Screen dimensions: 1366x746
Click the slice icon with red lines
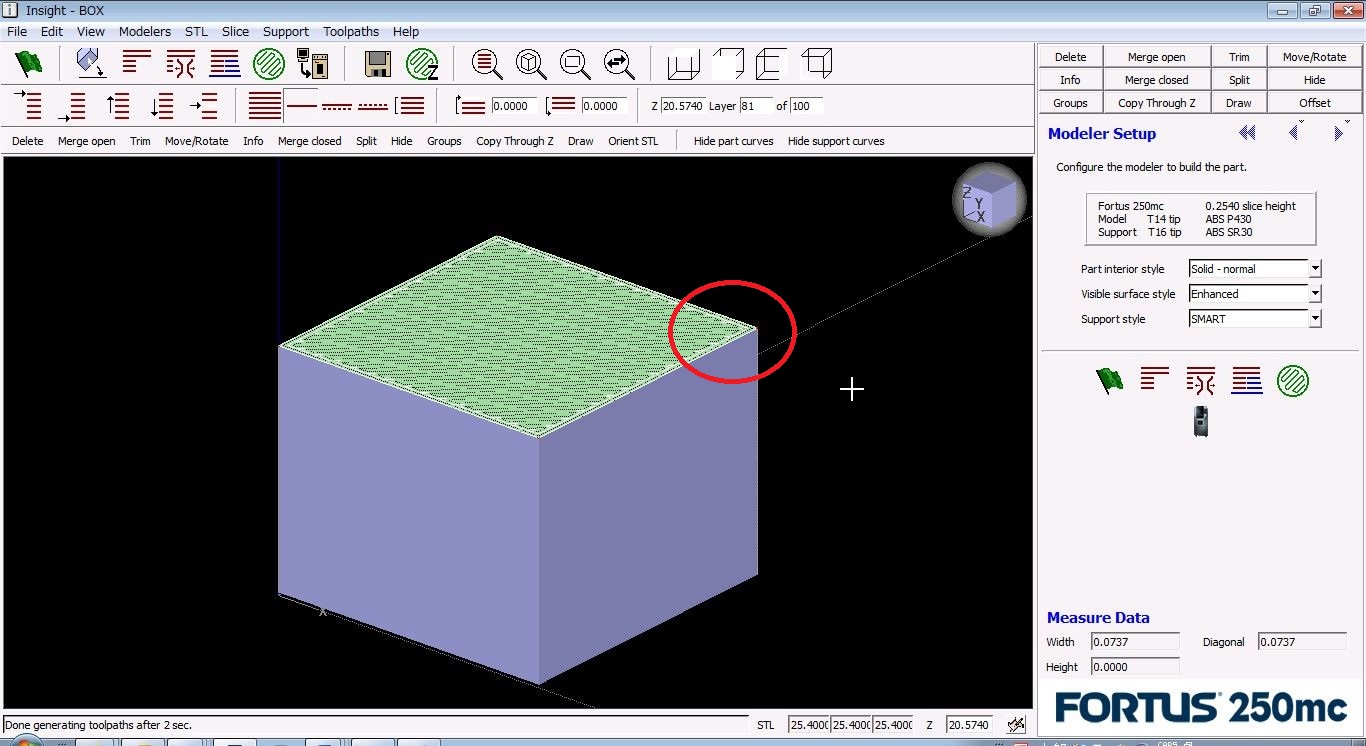click(x=137, y=63)
